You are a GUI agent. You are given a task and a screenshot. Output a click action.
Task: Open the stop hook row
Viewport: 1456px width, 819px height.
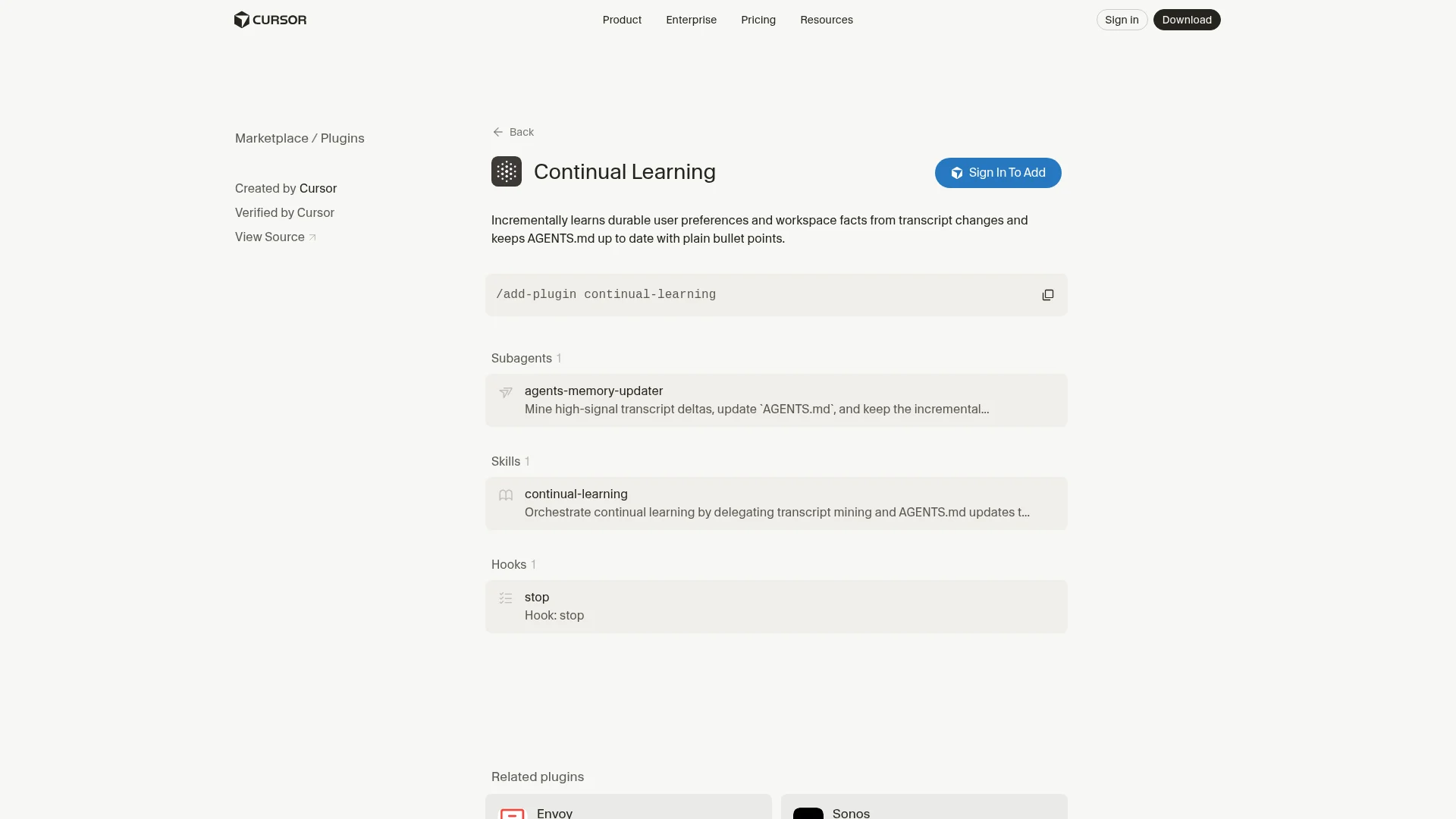pos(776,607)
